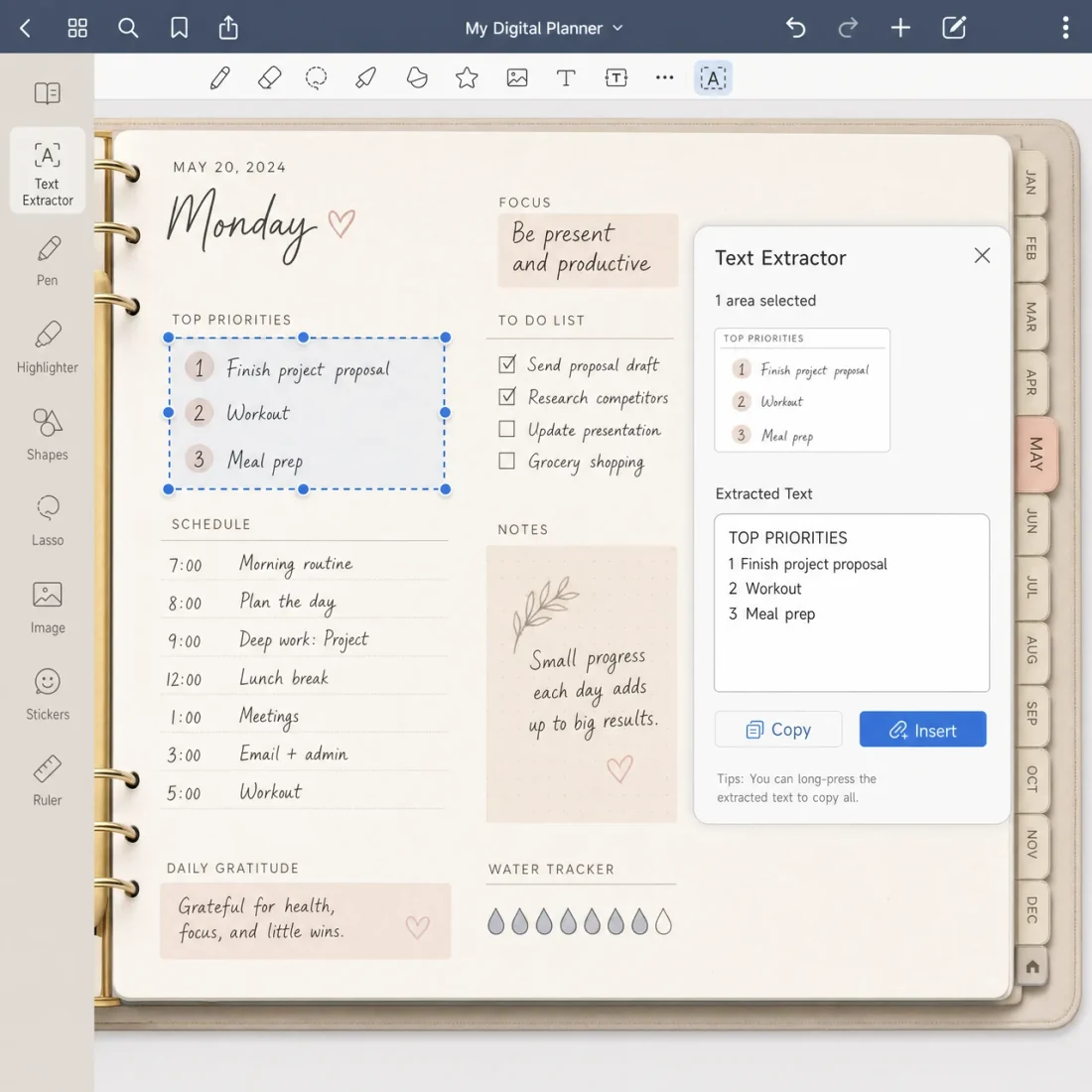Open Shapes in the left sidebar

pos(48,435)
